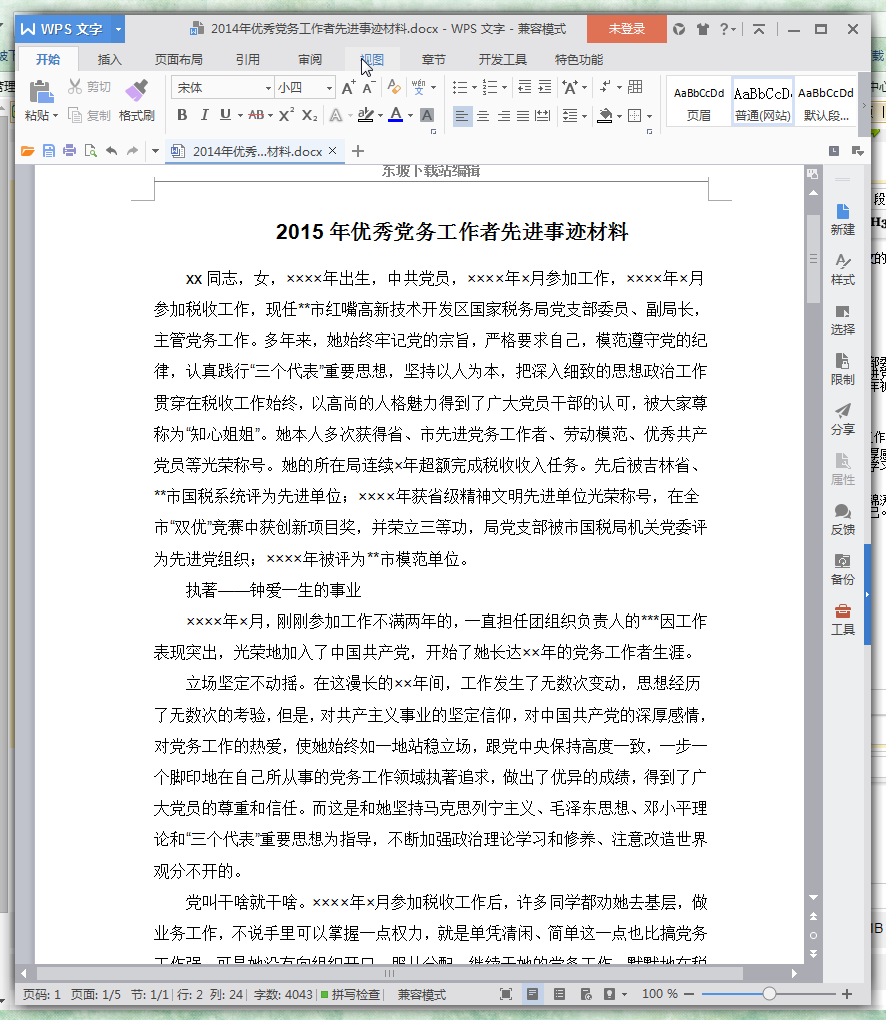Toggle Bold formatting
The image size is (886, 1020).
coord(182,115)
